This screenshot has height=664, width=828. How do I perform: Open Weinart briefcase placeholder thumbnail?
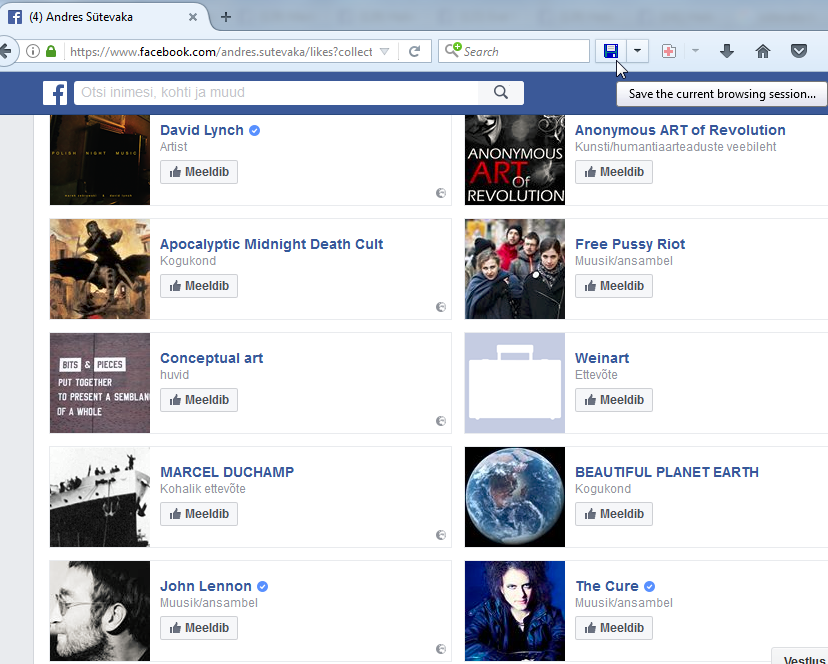tap(515, 383)
